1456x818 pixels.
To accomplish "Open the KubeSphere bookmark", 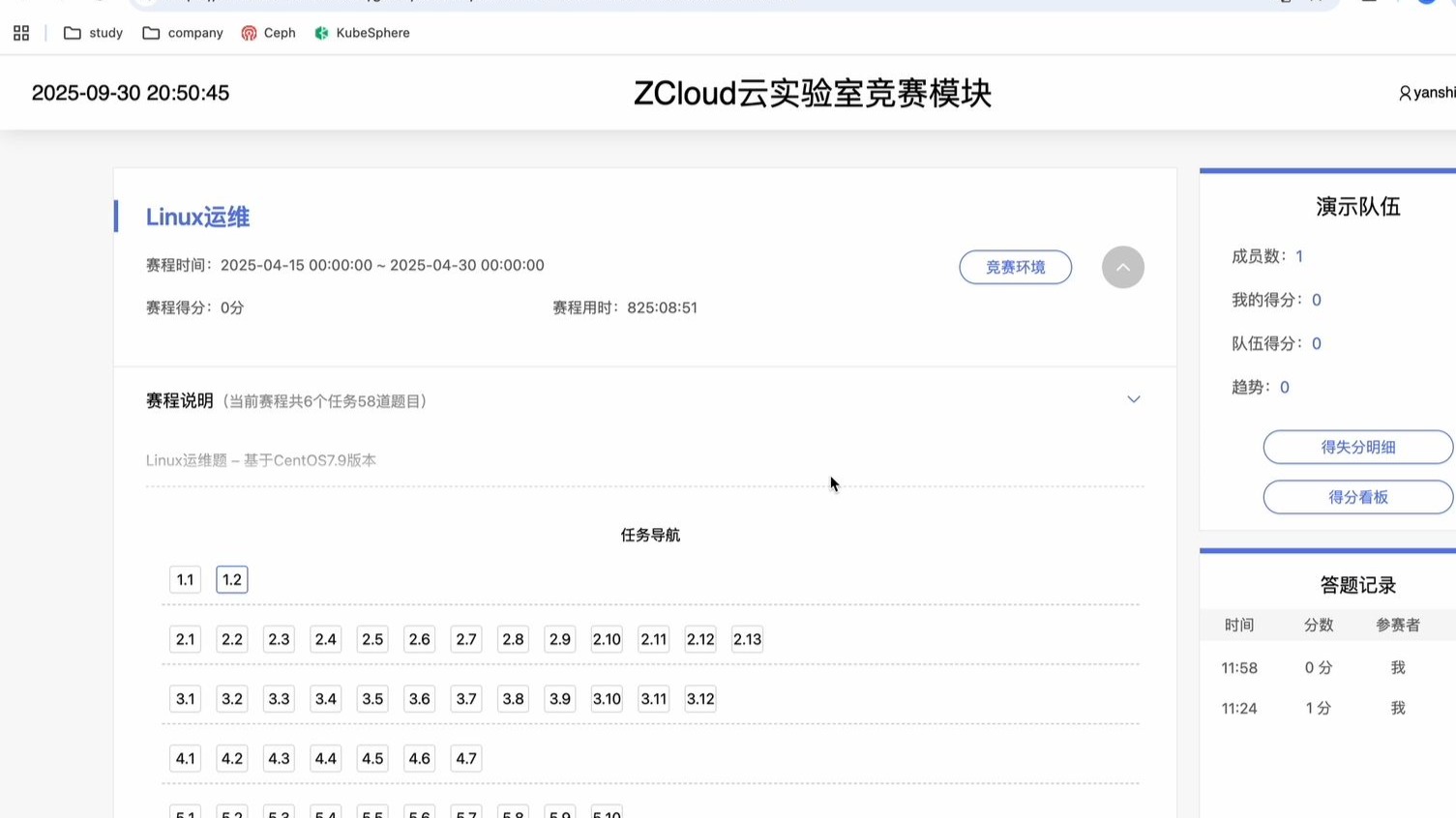I will click(361, 32).
